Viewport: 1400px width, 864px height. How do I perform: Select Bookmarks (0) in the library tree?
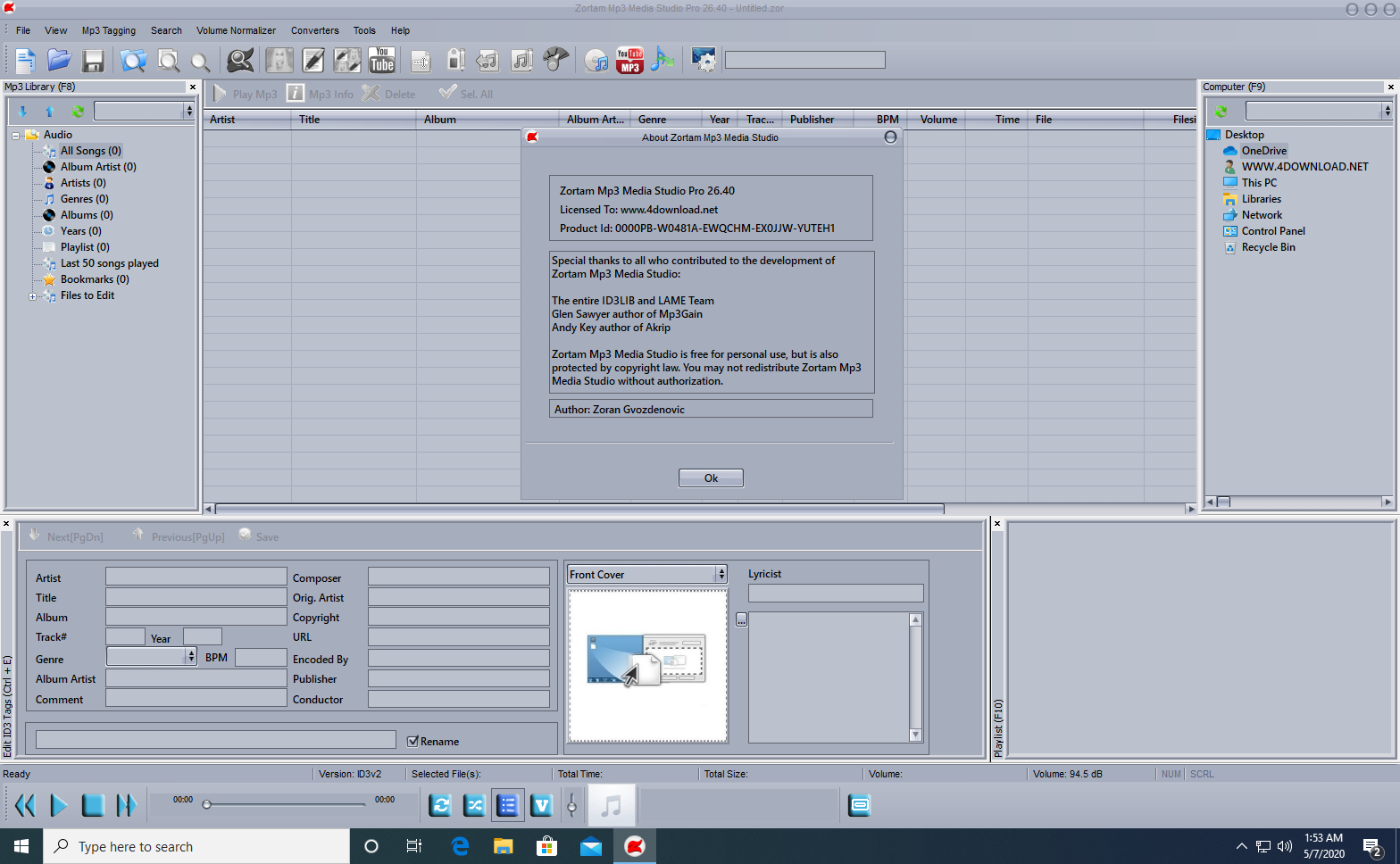[x=95, y=279]
